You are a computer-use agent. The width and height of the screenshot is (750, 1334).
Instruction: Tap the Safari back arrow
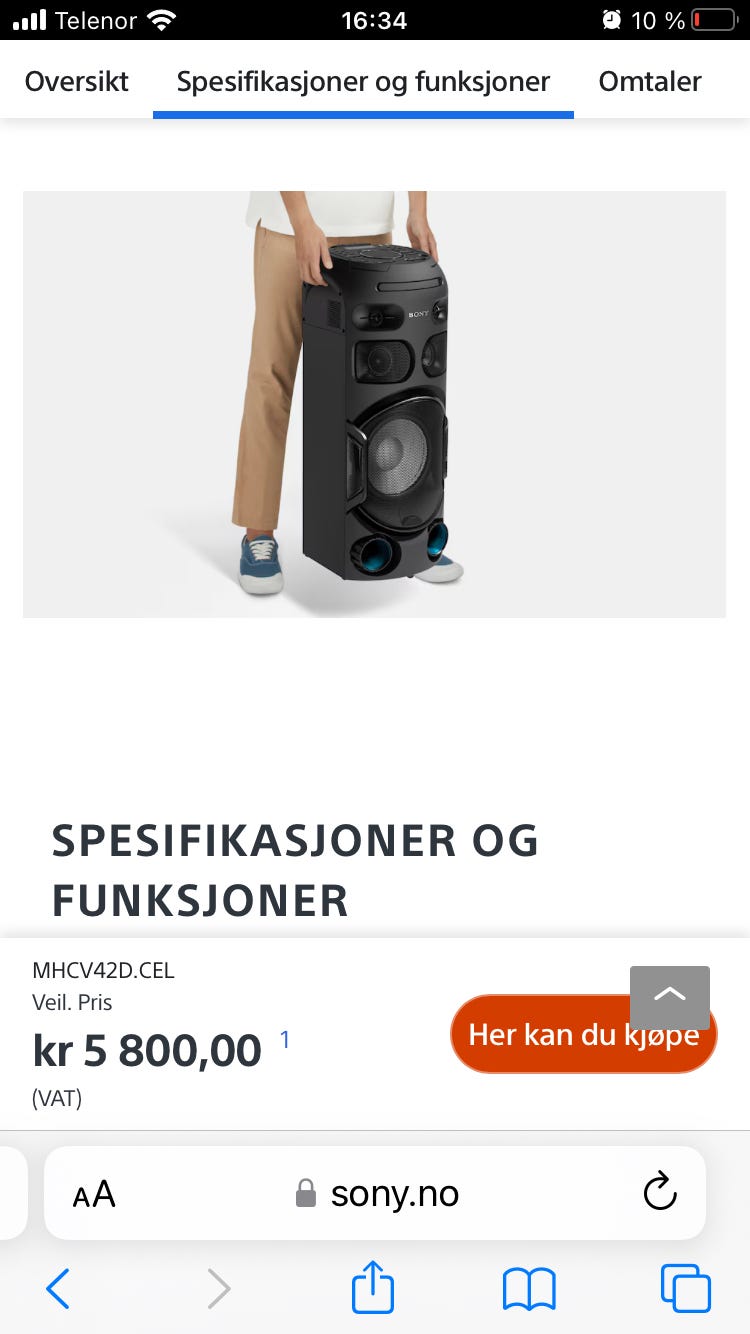pyautogui.click(x=58, y=1288)
